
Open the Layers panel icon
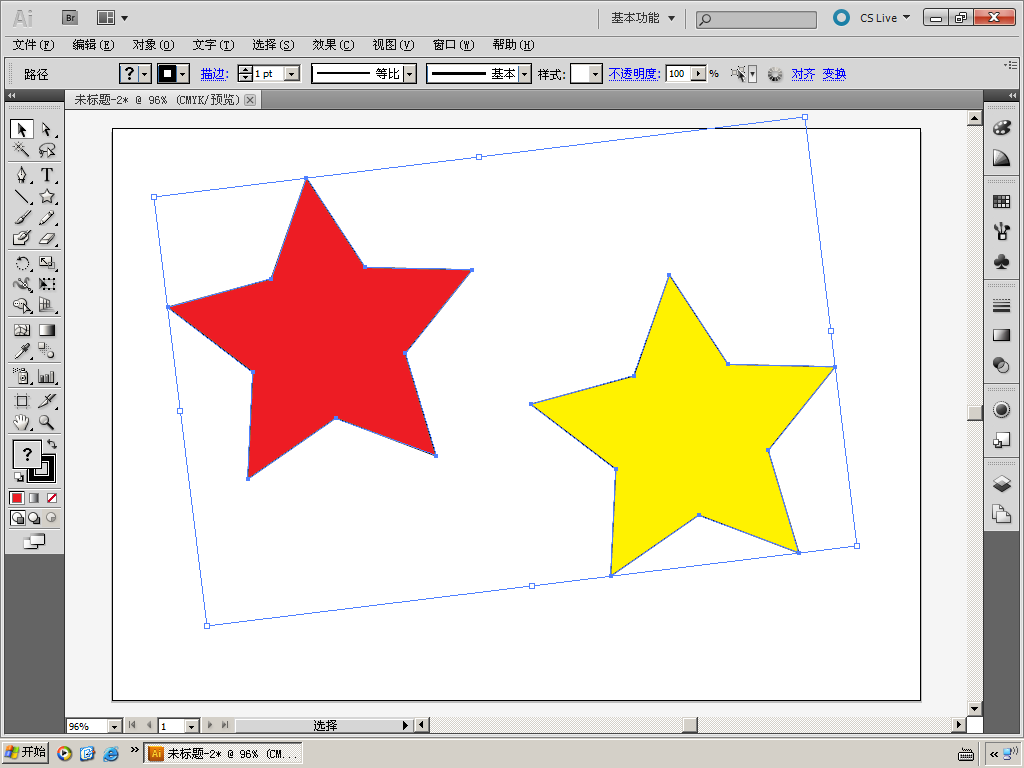click(x=1001, y=484)
